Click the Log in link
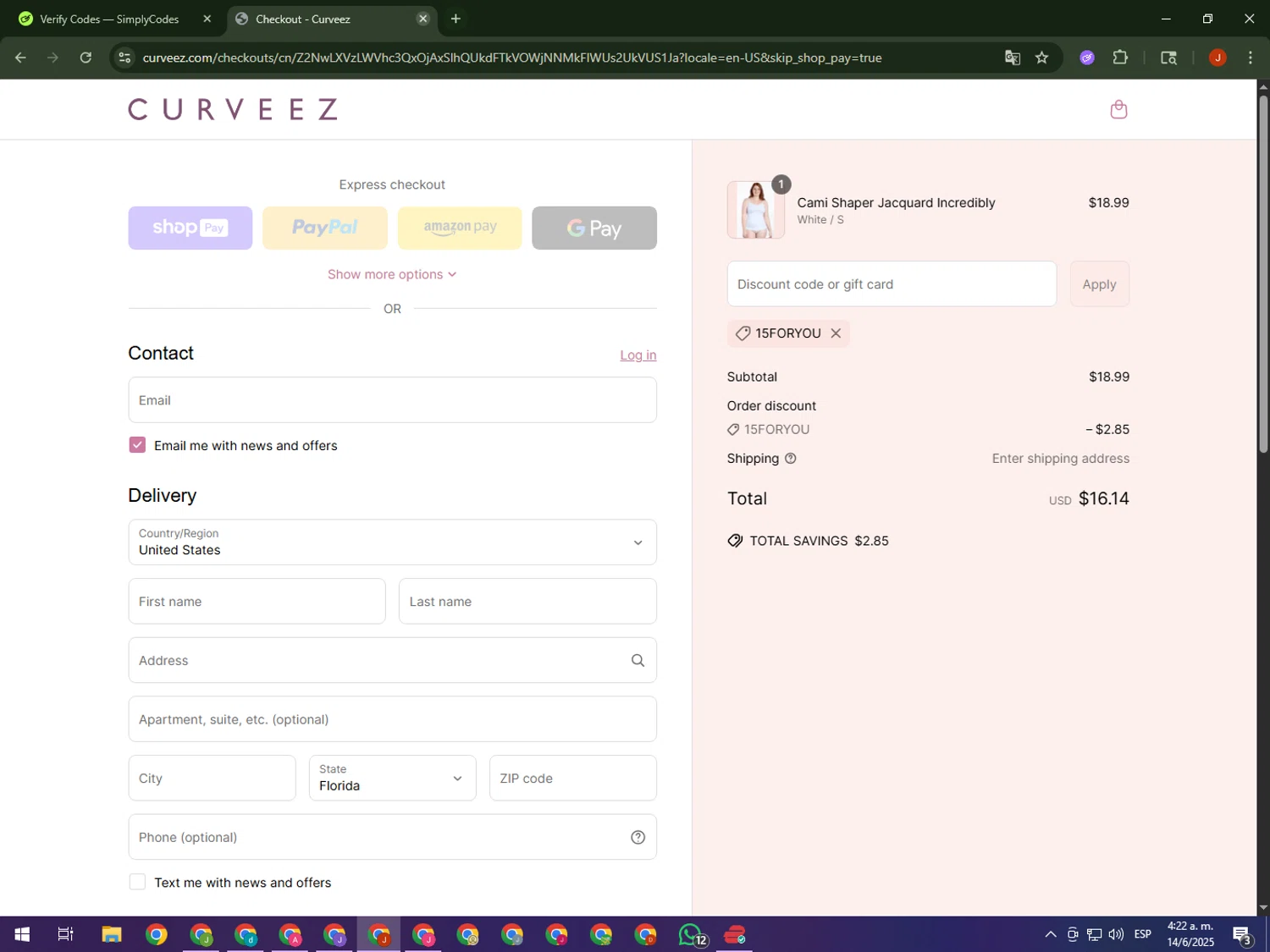The width and height of the screenshot is (1270, 952). [x=638, y=355]
